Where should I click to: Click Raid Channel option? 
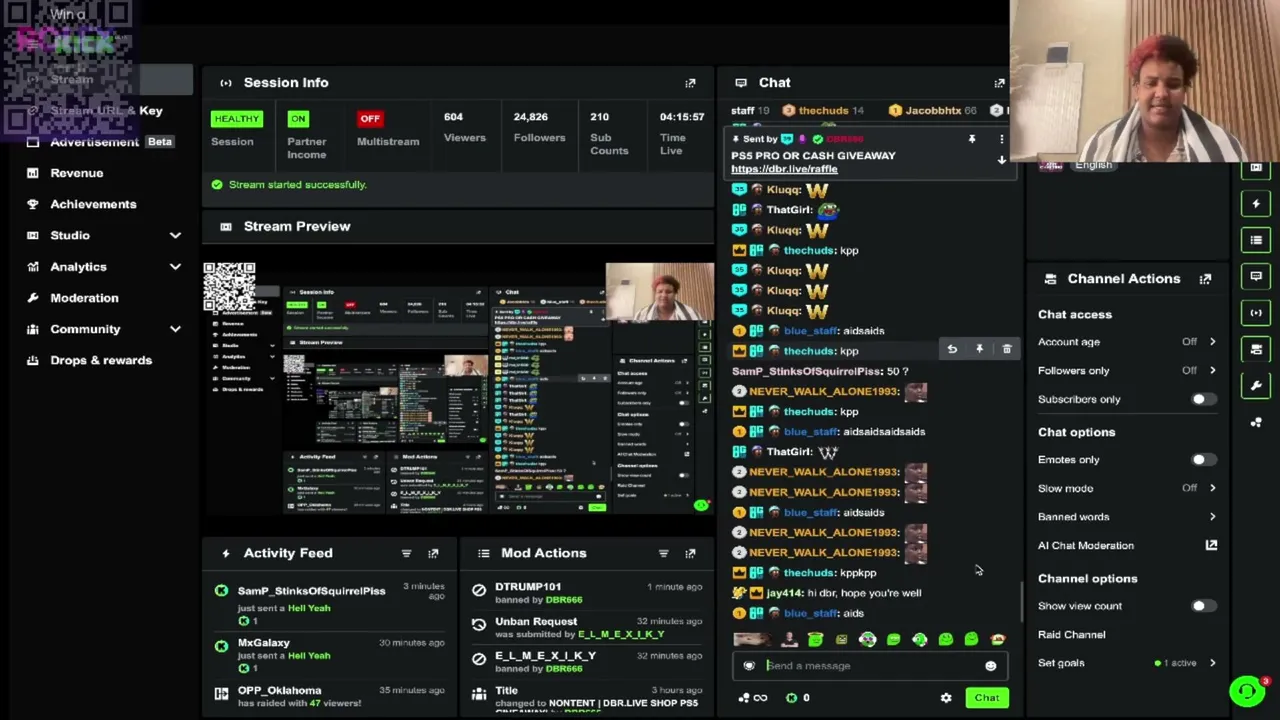click(1071, 635)
